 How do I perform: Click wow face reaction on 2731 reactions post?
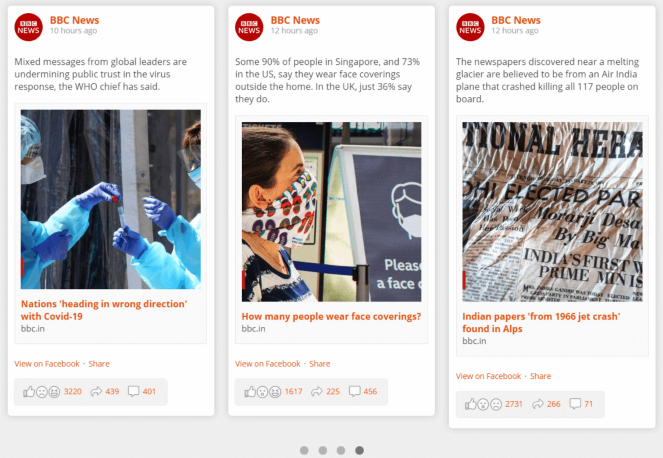point(483,405)
